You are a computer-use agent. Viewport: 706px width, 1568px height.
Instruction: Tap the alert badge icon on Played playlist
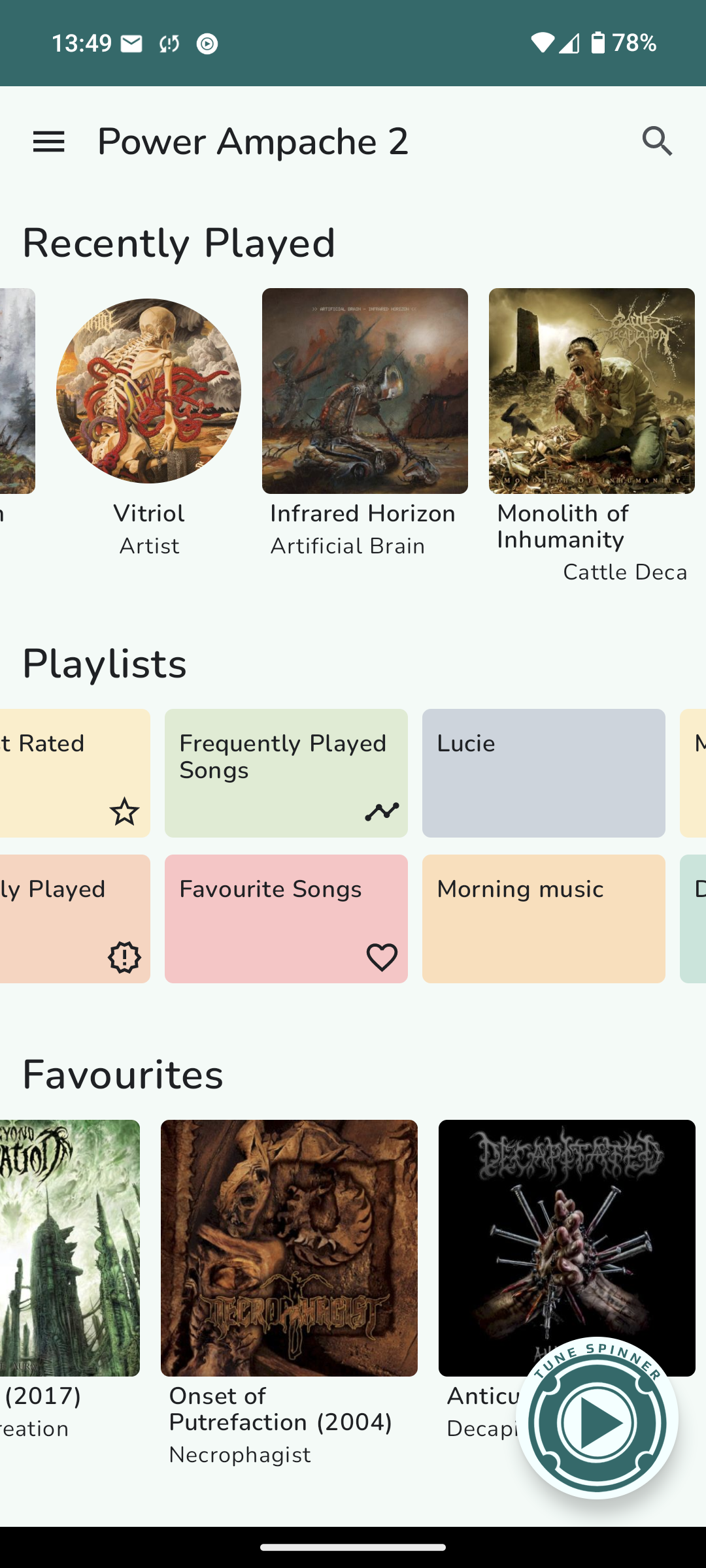coord(124,957)
